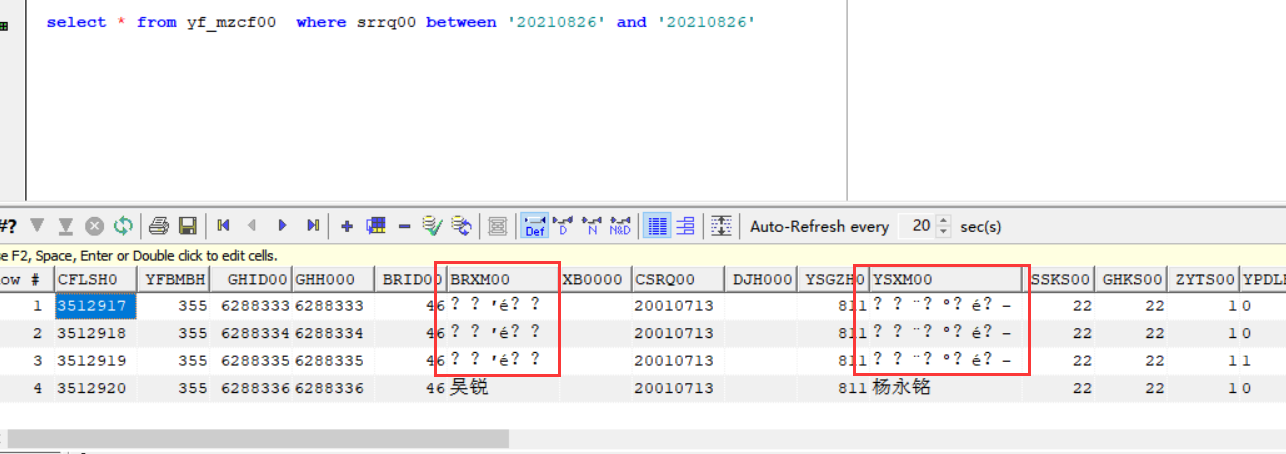This screenshot has width=1286, height=454.
Task: Click the first '20210826' date literal
Action: 556,22
